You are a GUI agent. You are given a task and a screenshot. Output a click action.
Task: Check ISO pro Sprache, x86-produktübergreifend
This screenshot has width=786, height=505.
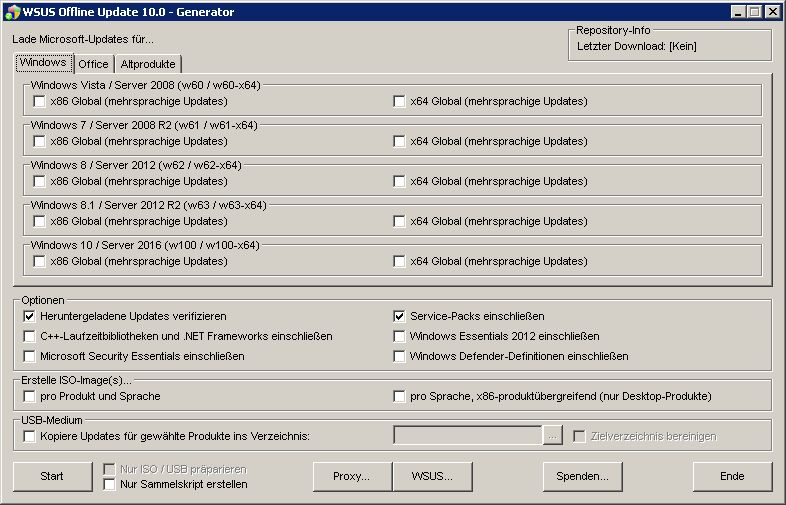[x=400, y=397]
